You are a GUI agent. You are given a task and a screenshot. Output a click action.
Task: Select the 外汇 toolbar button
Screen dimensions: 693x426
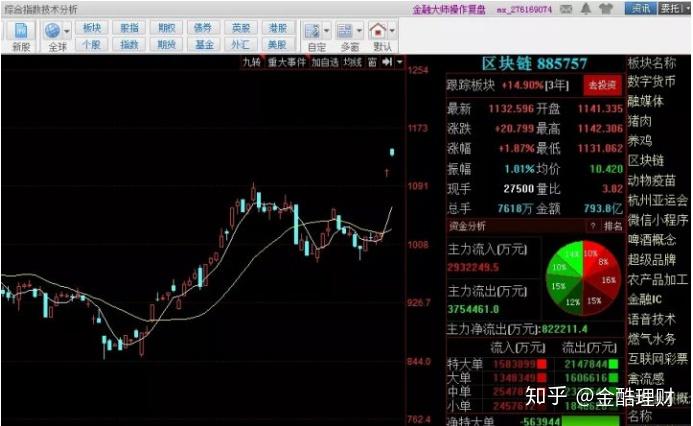pos(241,45)
